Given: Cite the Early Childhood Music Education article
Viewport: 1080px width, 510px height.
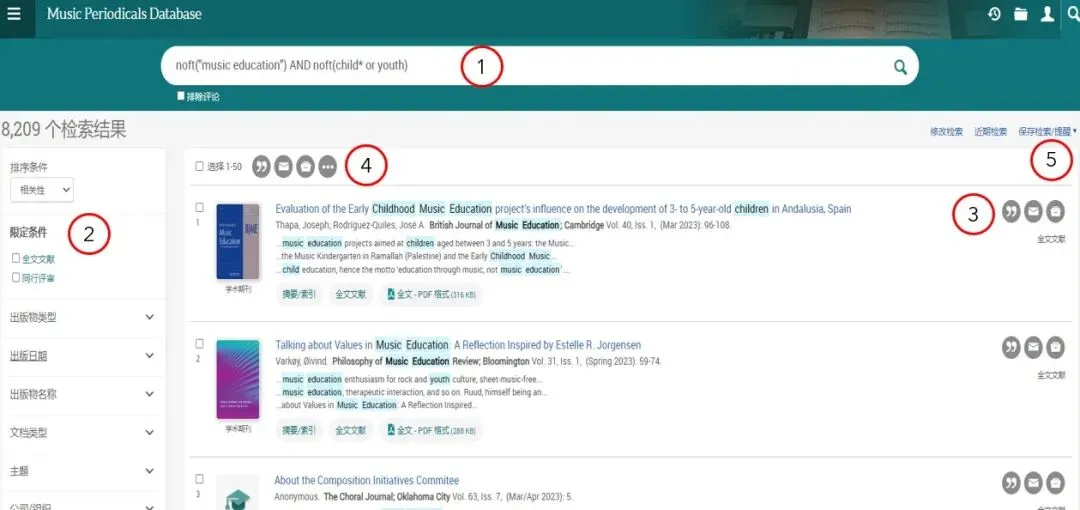Looking at the screenshot, I should pyautogui.click(x=1011, y=212).
